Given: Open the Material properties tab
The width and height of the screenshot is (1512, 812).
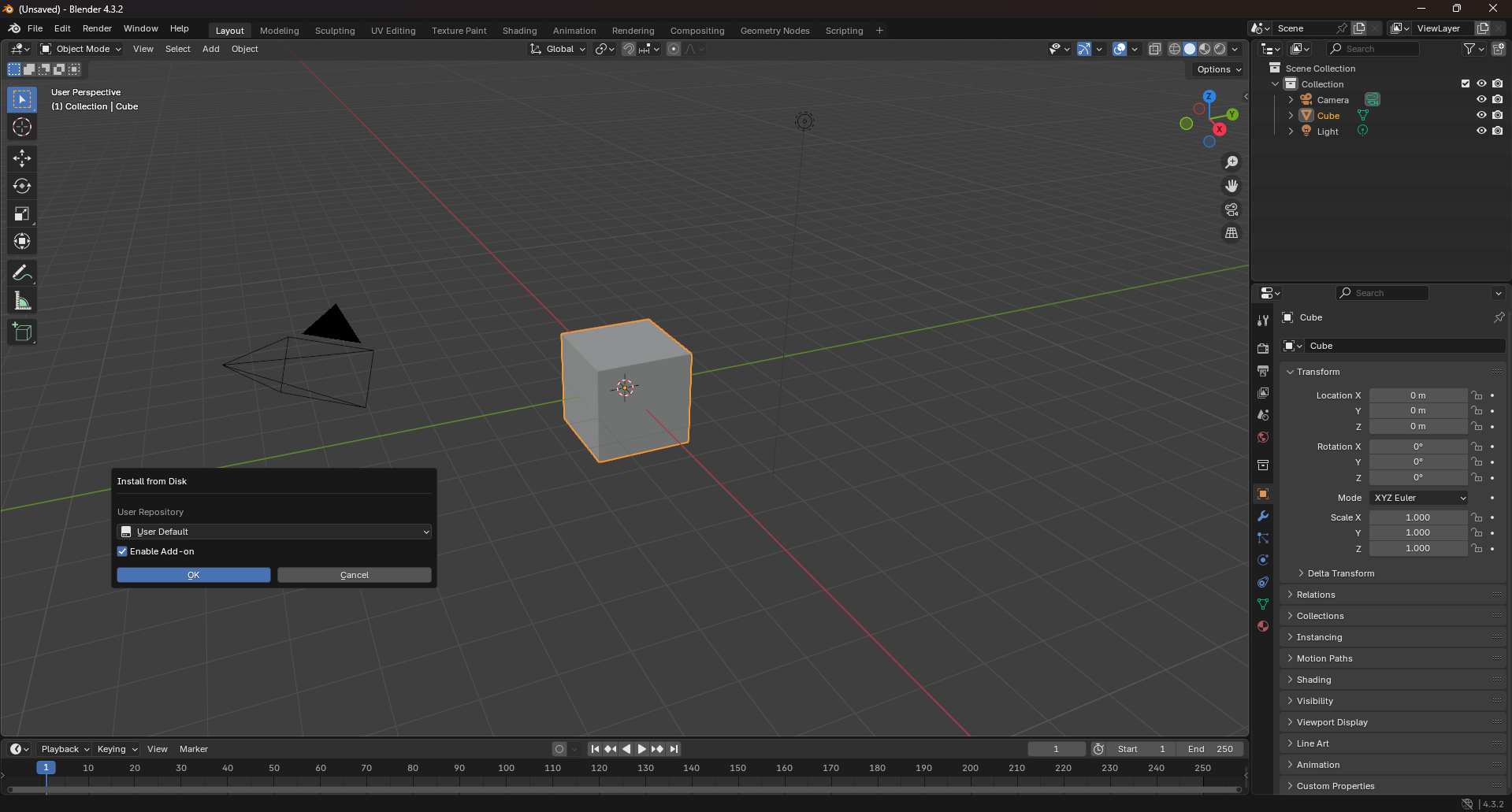Looking at the screenshot, I should (1263, 626).
